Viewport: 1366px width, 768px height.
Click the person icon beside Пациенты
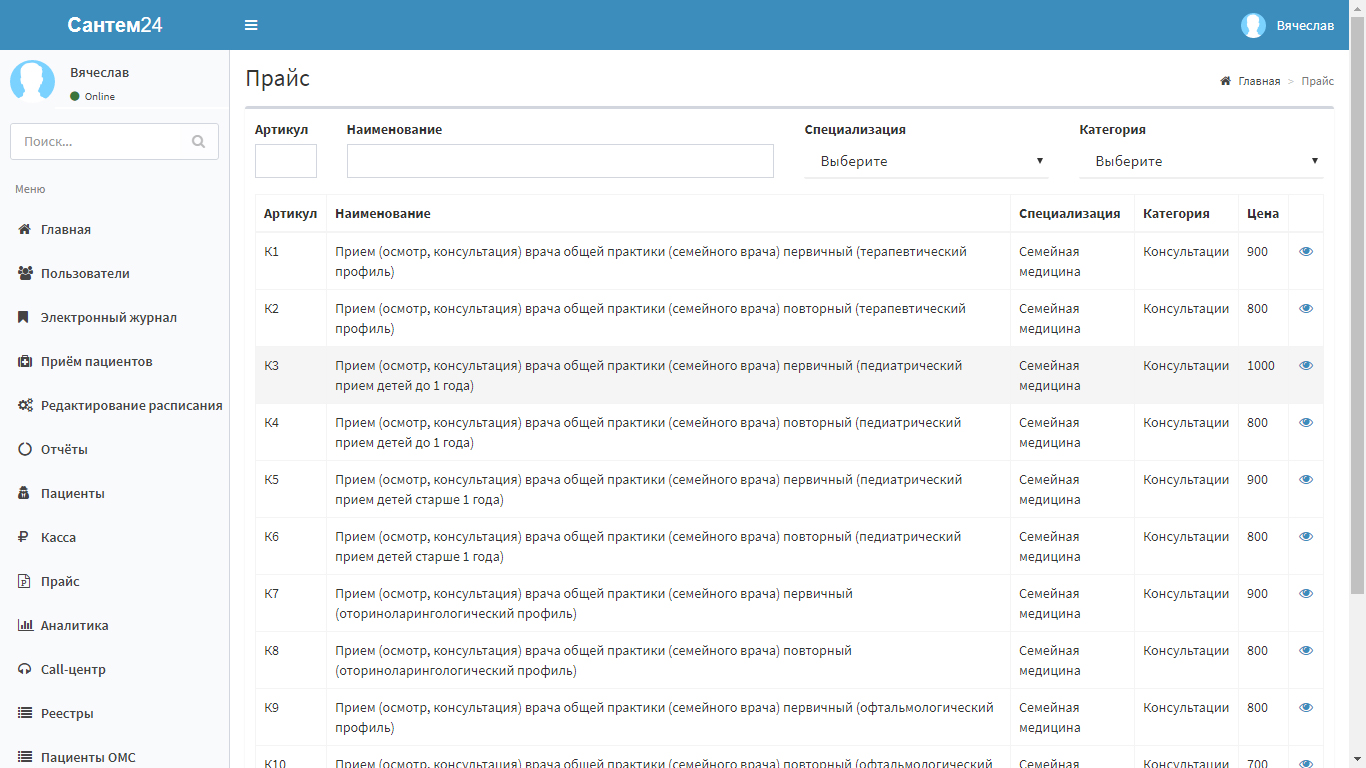(24, 493)
